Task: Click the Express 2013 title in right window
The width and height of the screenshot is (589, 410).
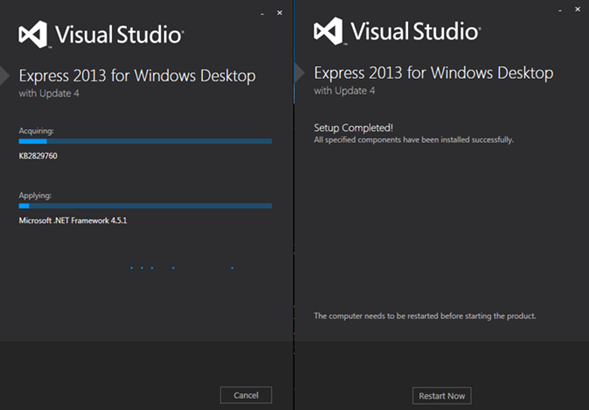Action: 433,73
